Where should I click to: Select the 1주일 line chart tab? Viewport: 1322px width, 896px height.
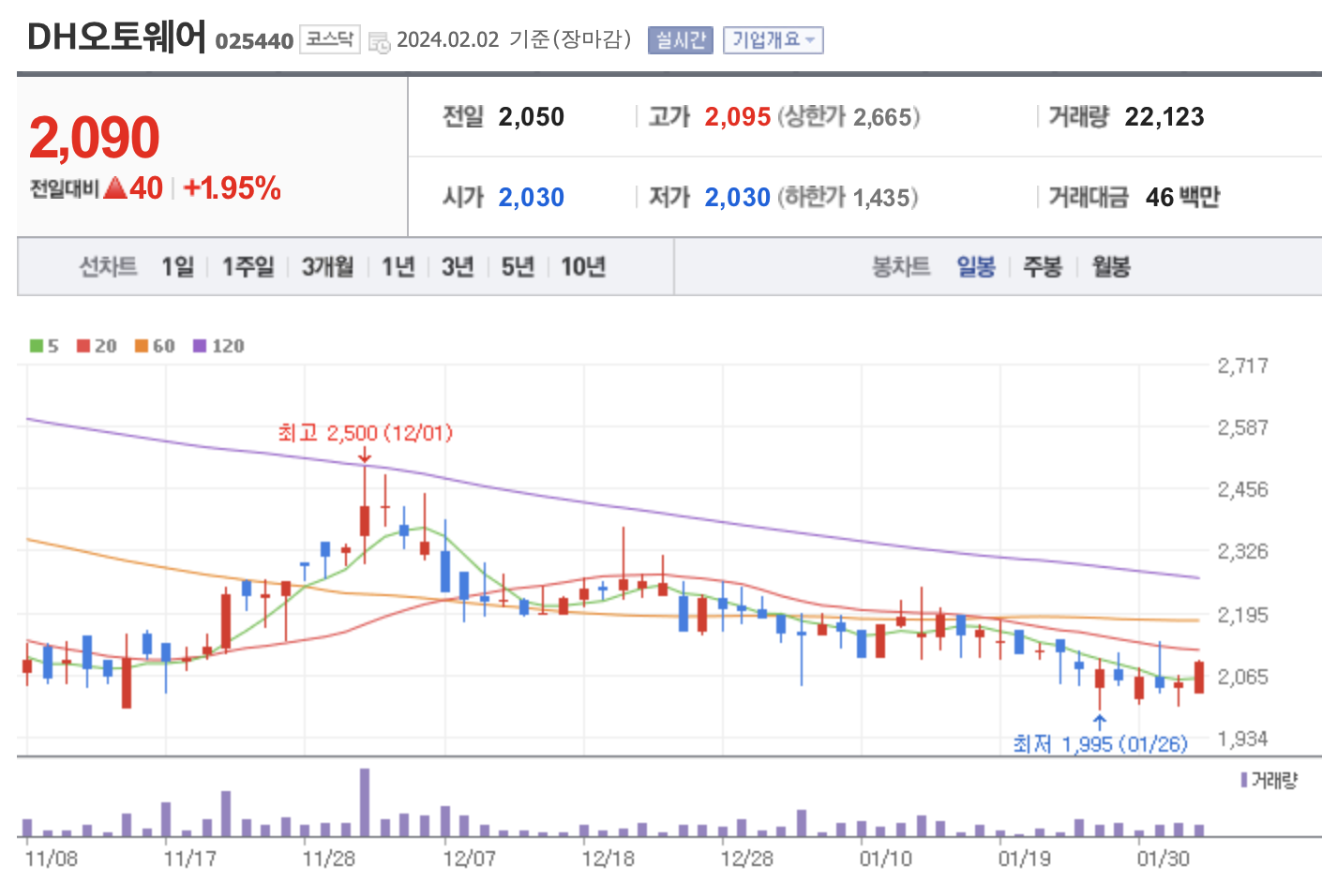pos(248,267)
